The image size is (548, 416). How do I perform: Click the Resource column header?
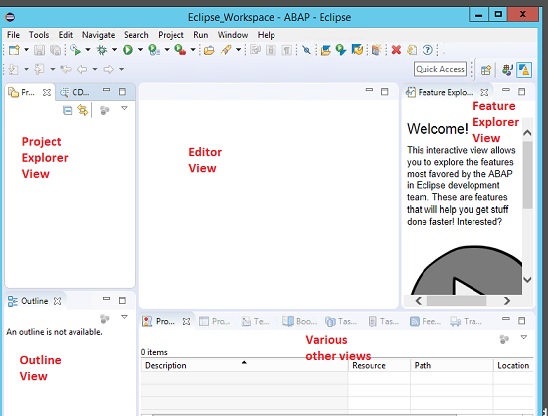tap(379, 365)
